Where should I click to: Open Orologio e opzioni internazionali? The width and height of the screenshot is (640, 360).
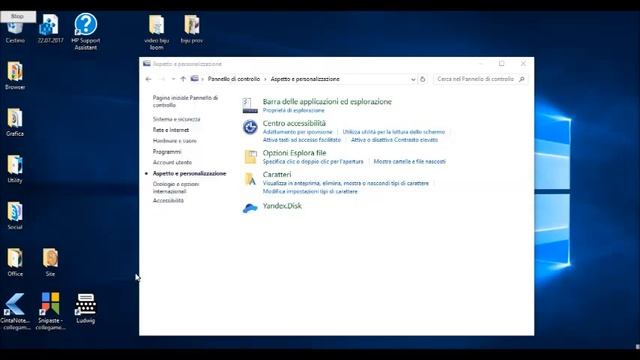point(176,188)
